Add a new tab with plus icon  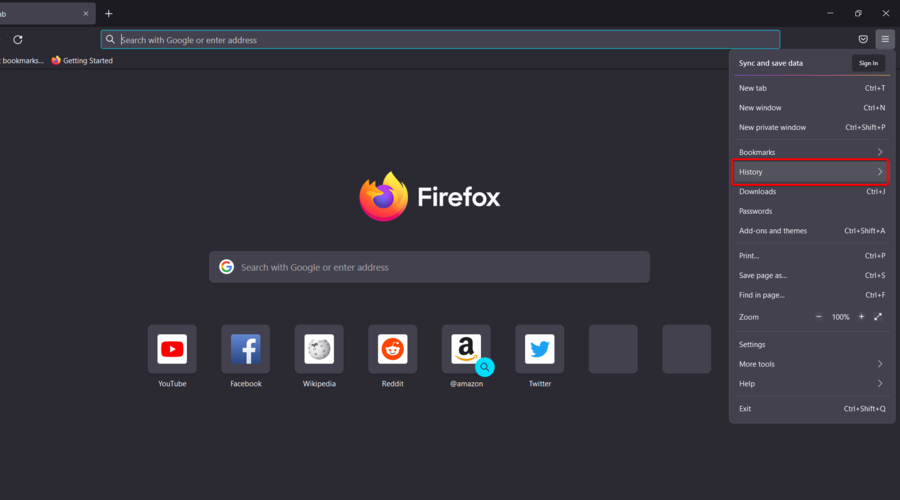[108, 14]
